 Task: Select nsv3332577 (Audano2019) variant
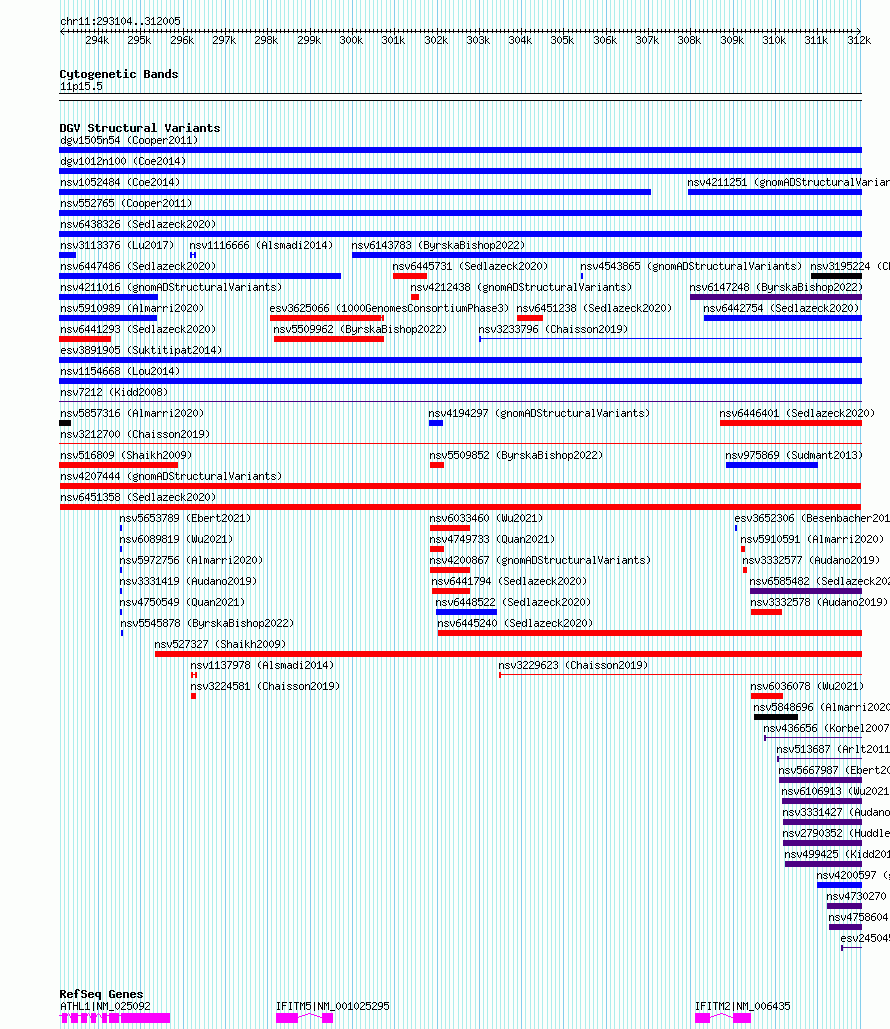pos(811,560)
